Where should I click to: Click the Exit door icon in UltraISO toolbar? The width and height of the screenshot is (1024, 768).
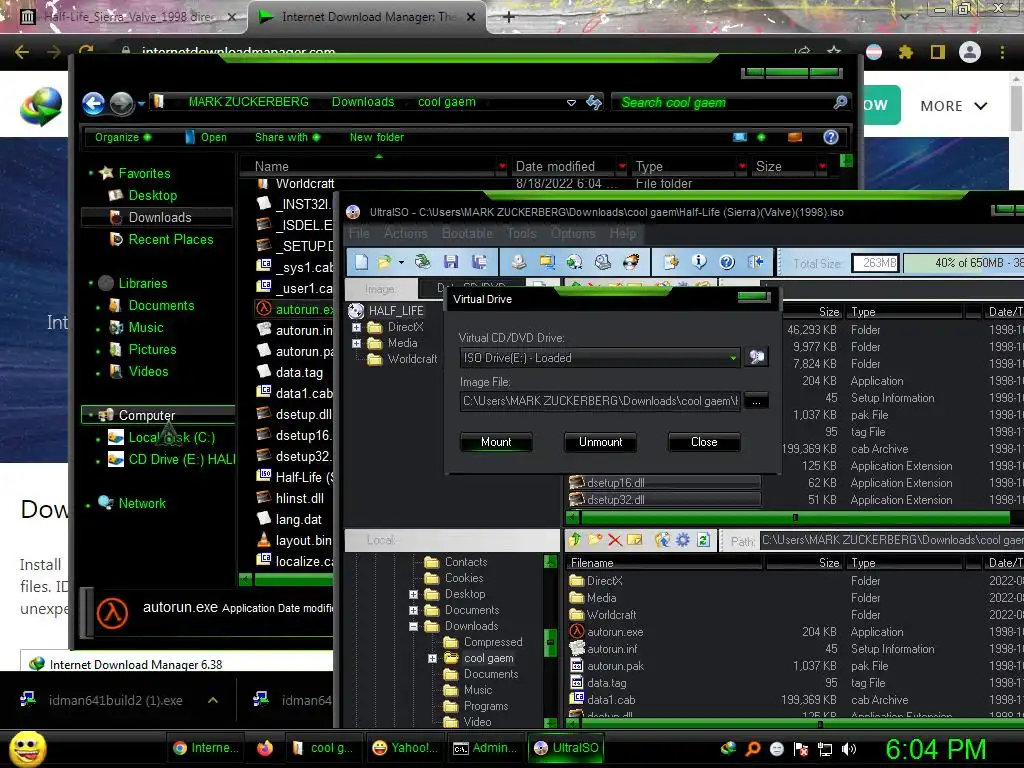tap(756, 263)
